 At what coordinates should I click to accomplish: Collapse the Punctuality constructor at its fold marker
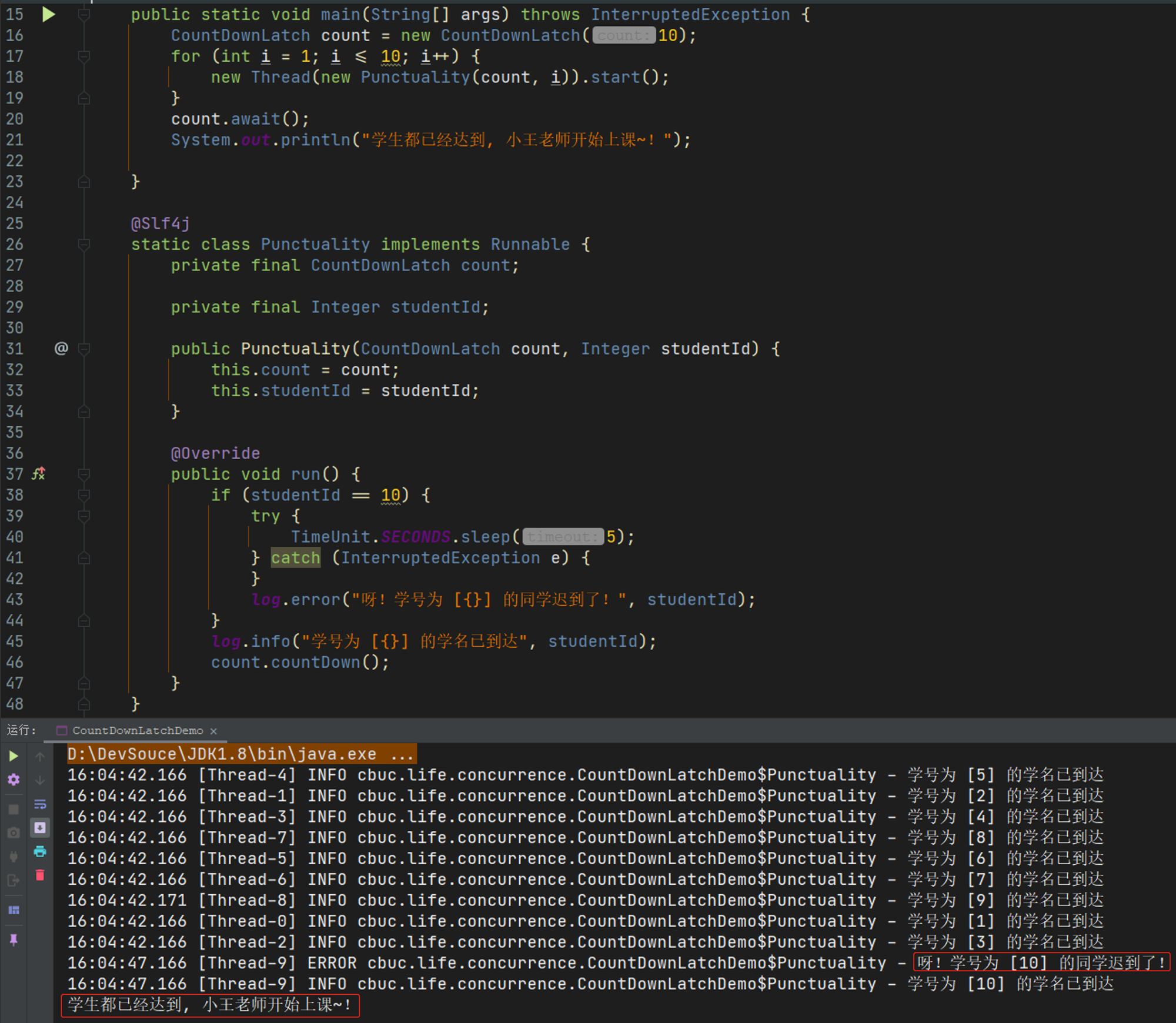point(84,349)
